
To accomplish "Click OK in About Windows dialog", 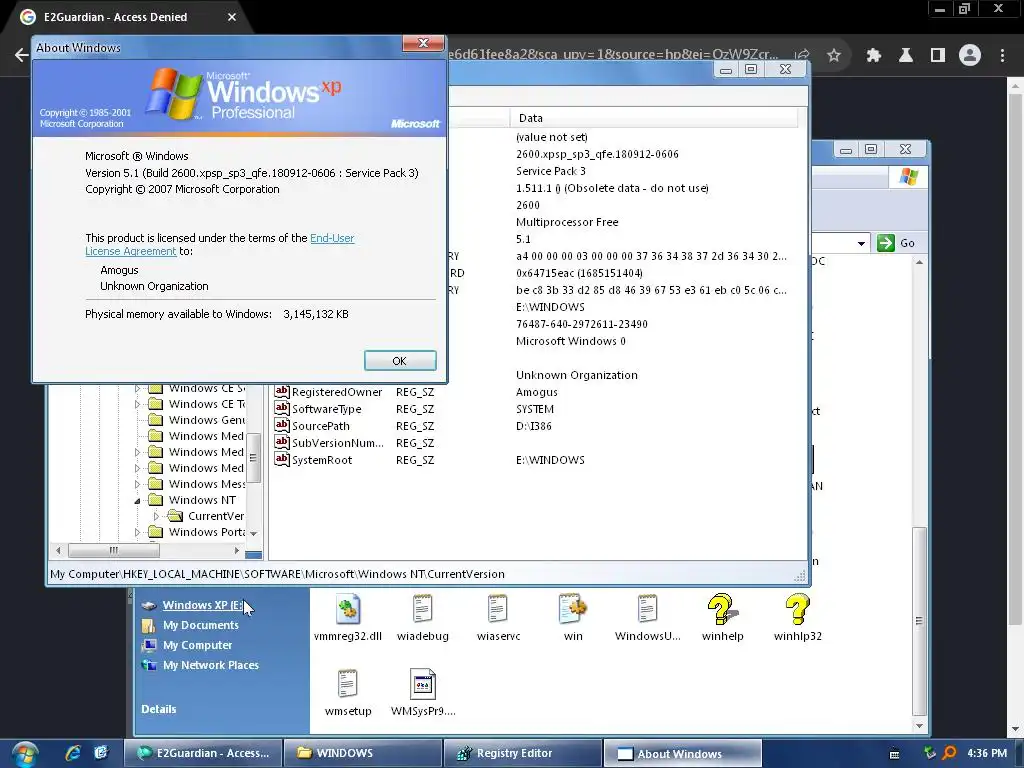I will (400, 360).
